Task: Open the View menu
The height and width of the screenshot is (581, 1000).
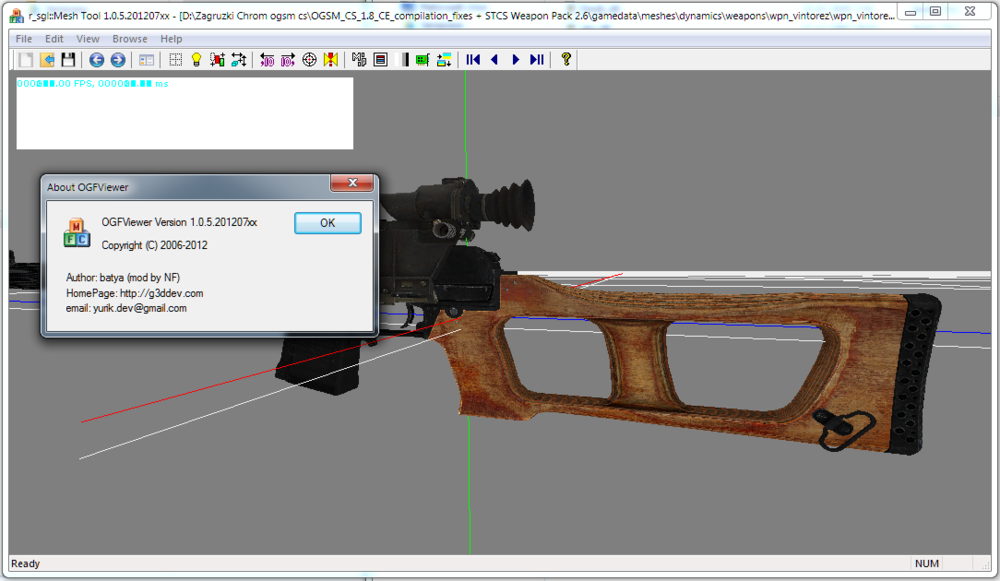Action: point(88,39)
